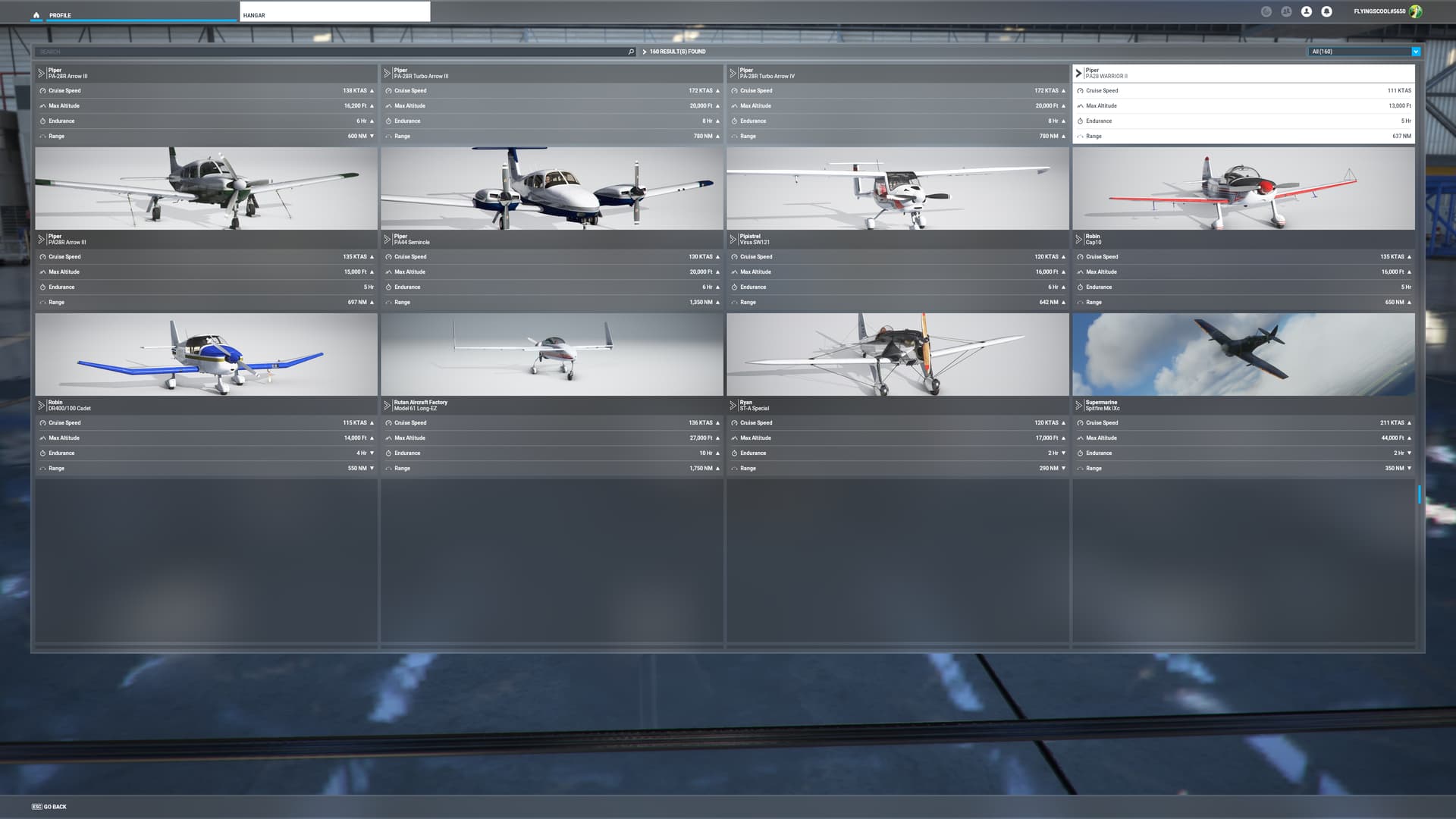Click the results found arrow icon
This screenshot has height=819, width=1456.
[645, 52]
